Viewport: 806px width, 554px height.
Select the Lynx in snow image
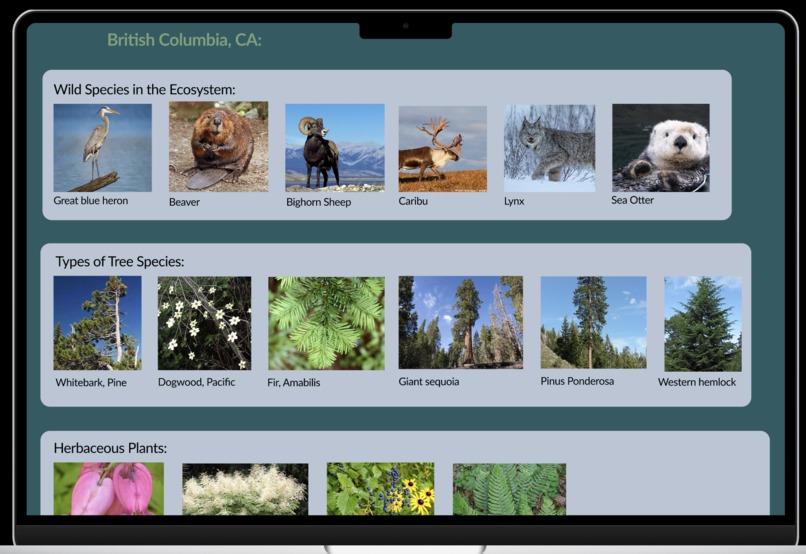(549, 148)
